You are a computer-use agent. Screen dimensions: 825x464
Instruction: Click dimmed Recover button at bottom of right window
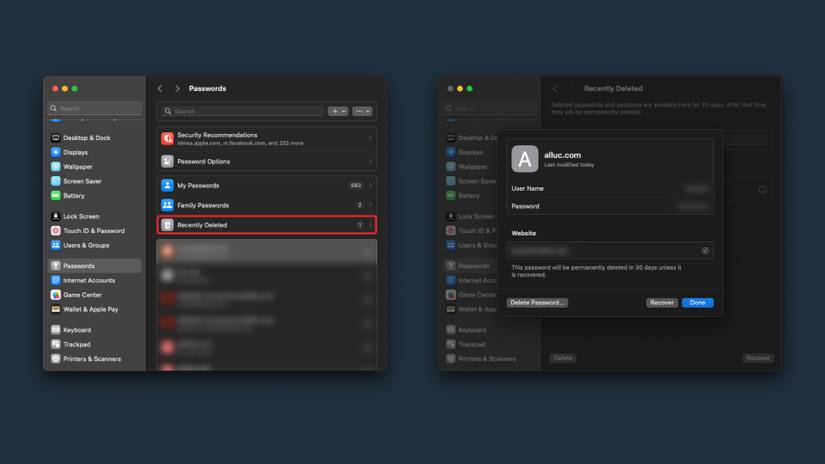pos(758,358)
